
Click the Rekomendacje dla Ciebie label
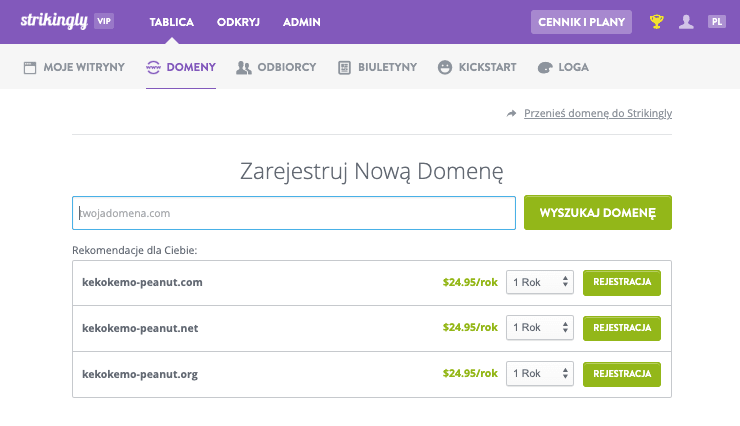(x=135, y=251)
